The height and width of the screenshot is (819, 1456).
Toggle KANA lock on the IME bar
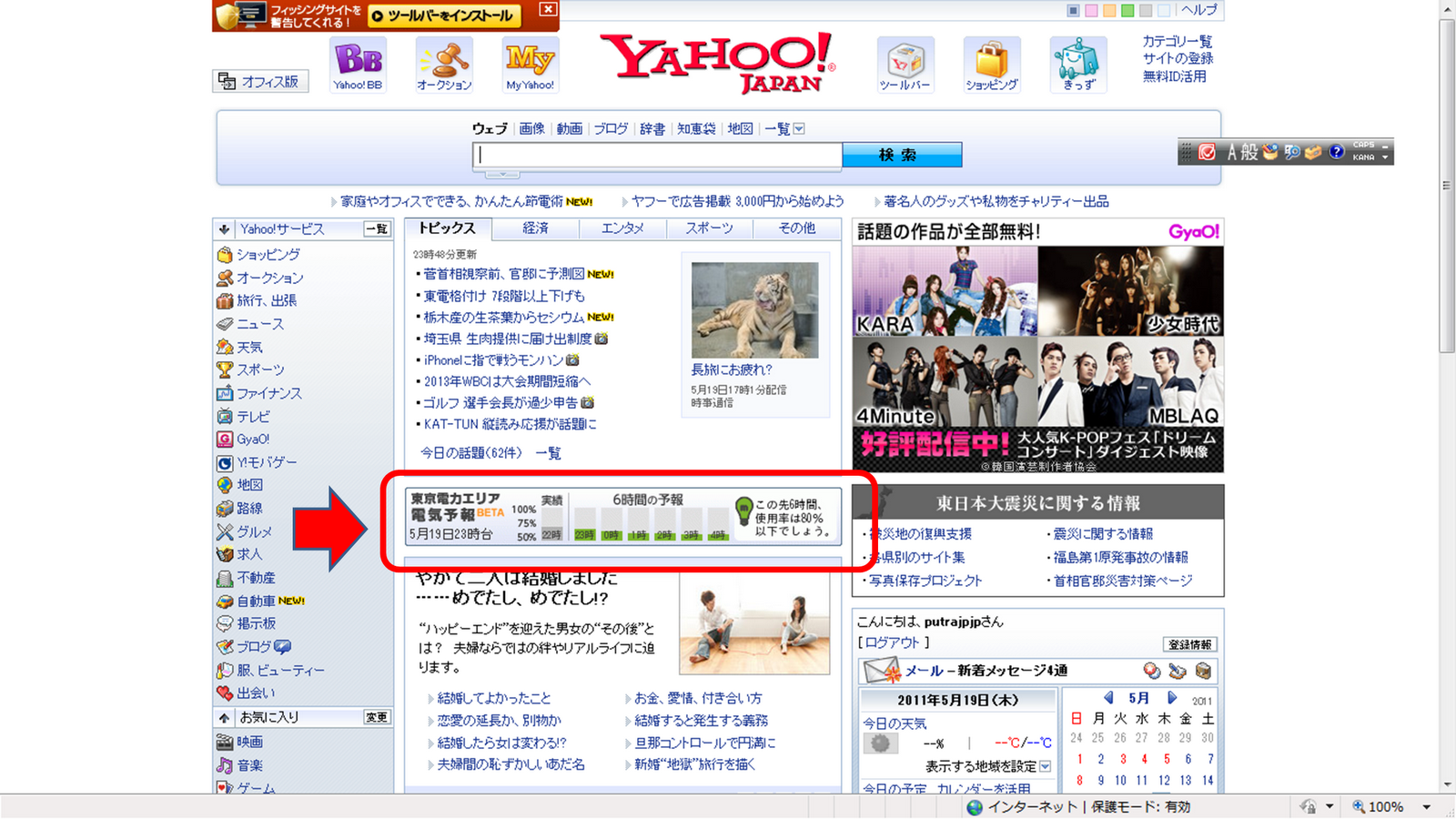point(1363,157)
